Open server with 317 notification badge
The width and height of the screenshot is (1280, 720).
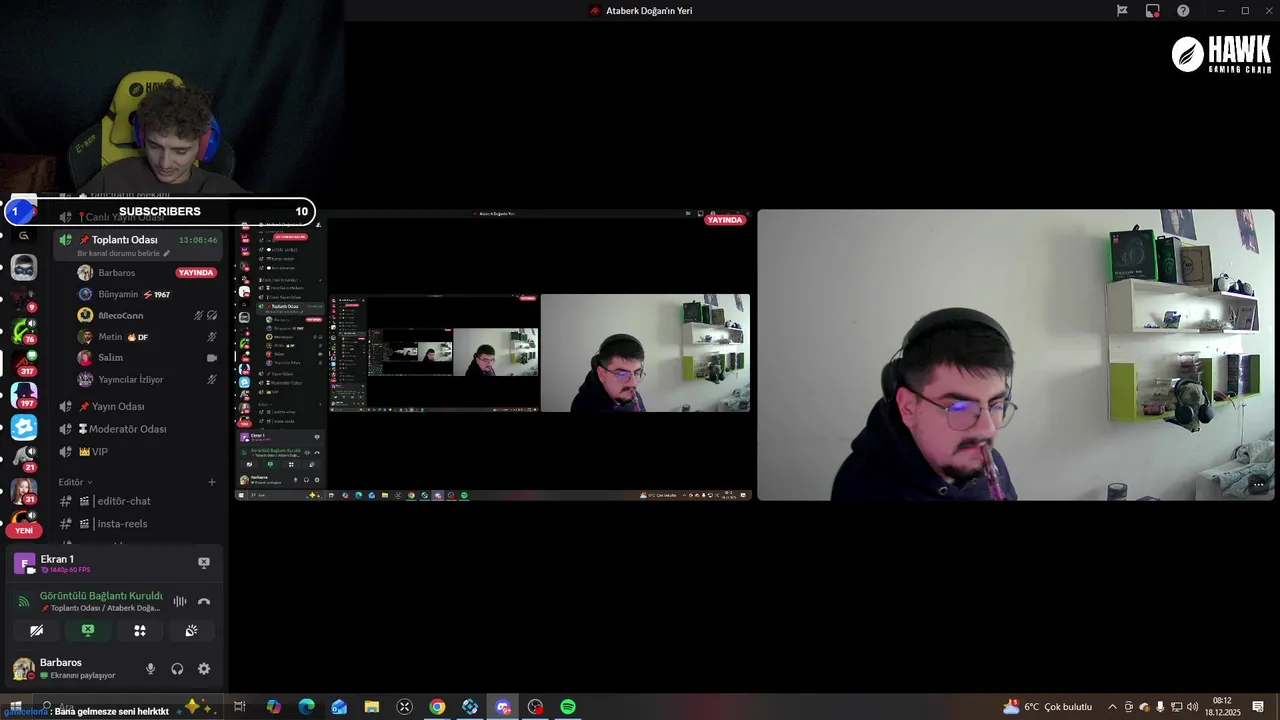tap(24, 362)
